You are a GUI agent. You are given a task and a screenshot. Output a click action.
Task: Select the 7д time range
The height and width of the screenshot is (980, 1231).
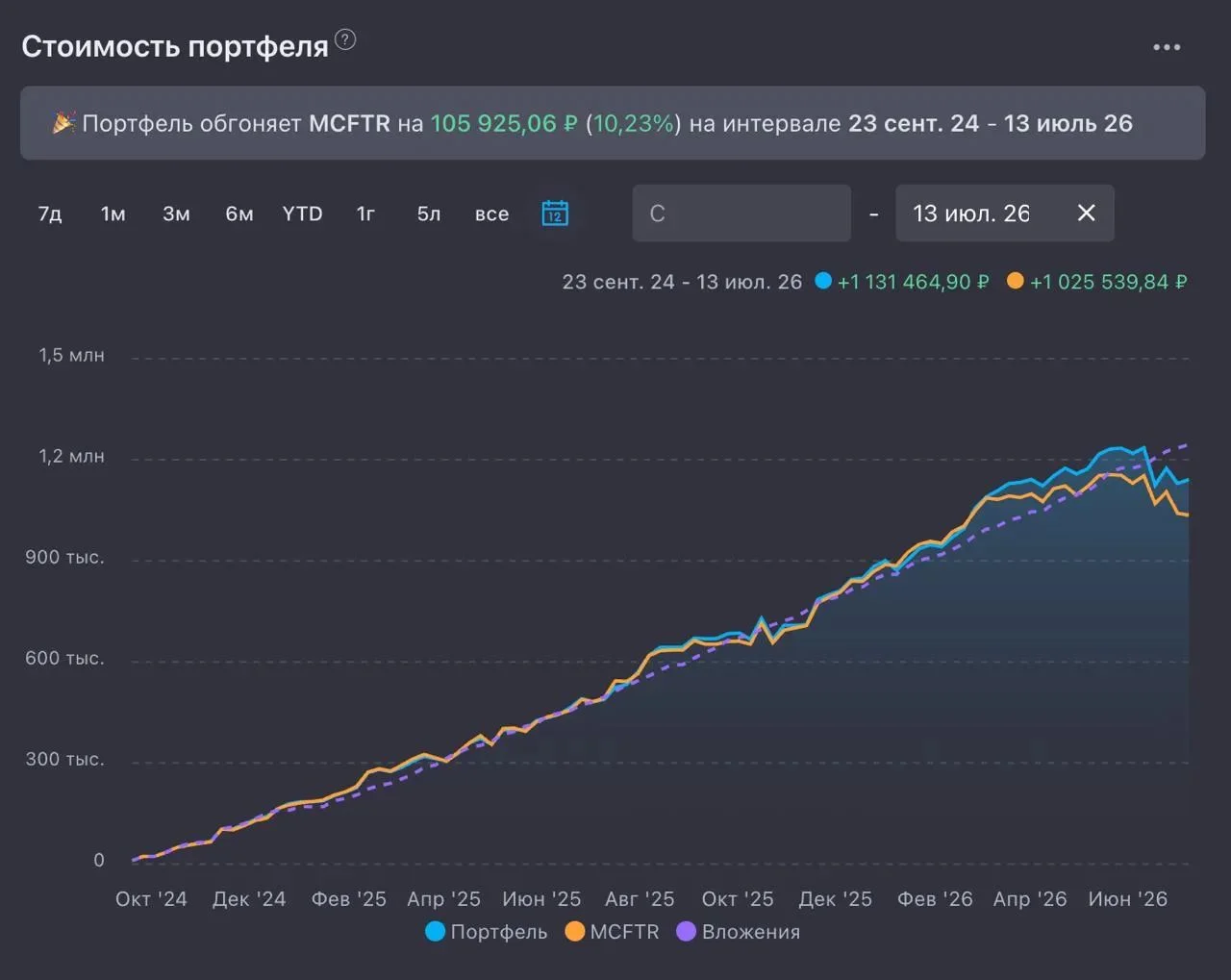50,214
